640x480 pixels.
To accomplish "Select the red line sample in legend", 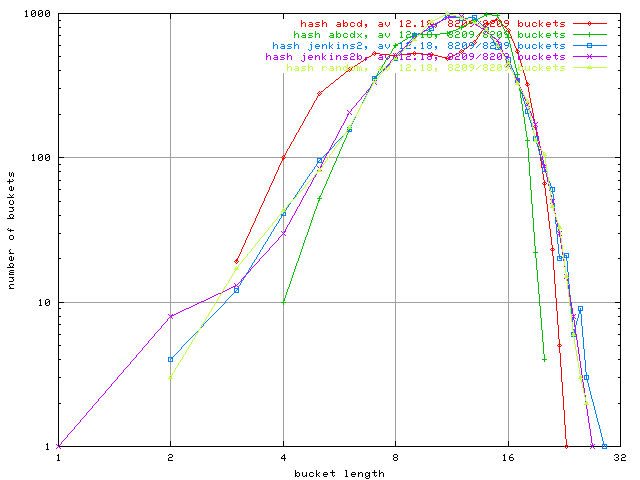I will point(589,24).
